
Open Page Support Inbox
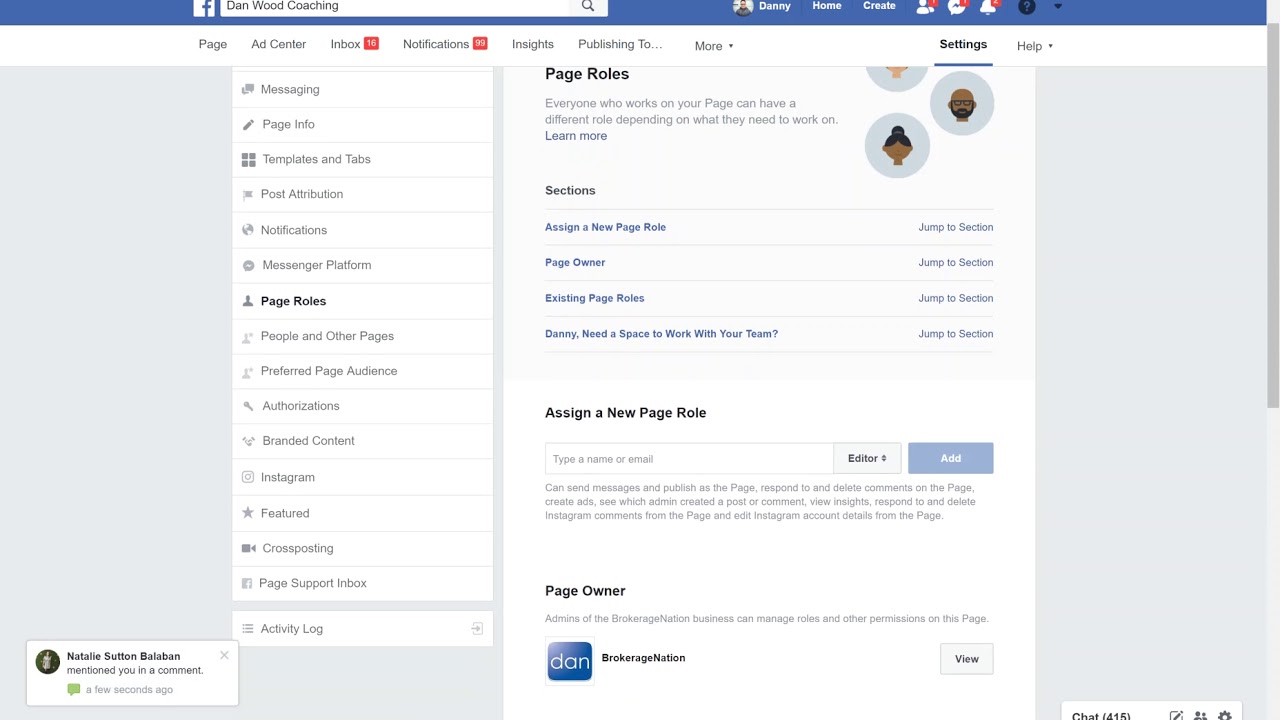coord(362,583)
